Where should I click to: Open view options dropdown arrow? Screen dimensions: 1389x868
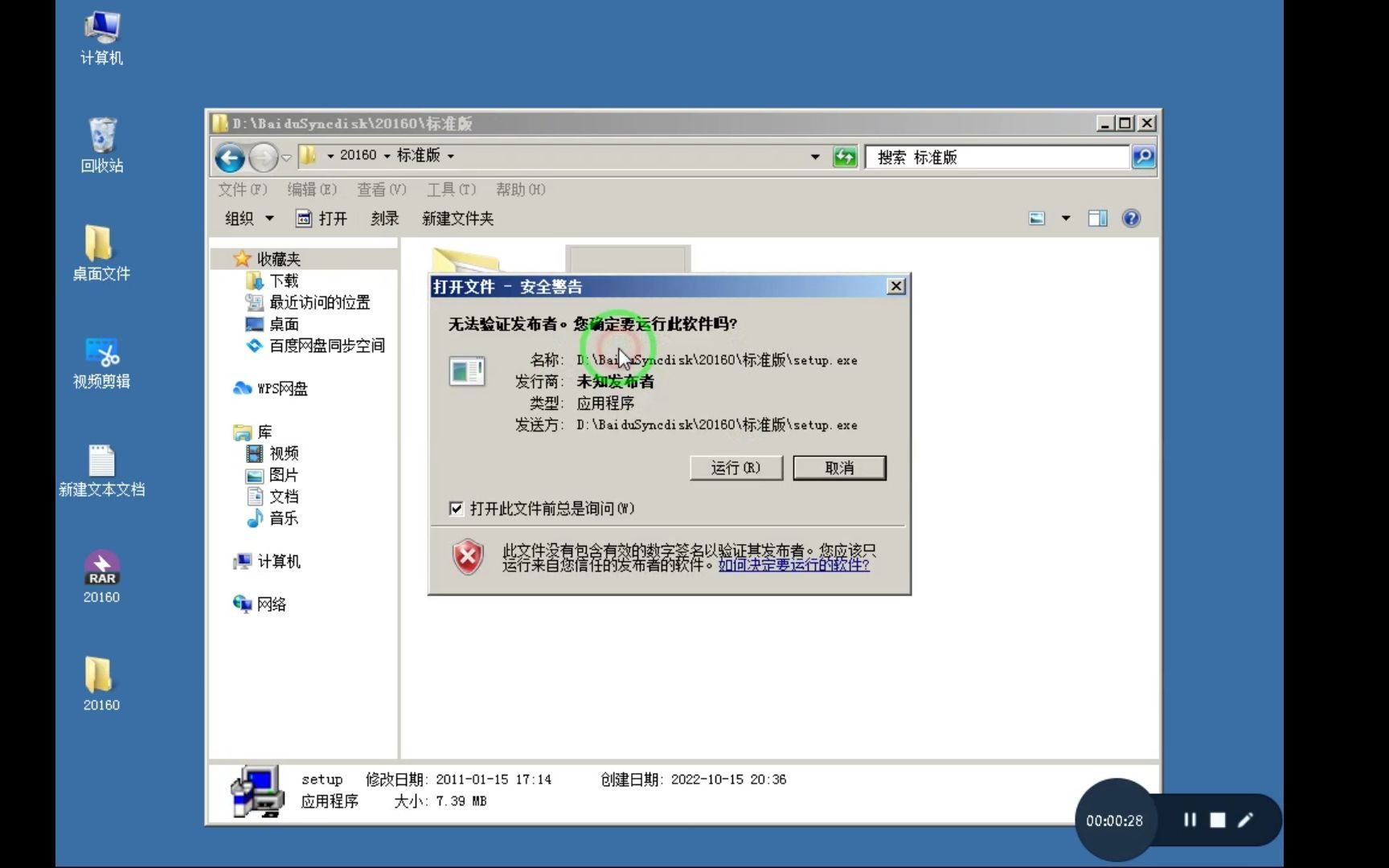click(1066, 219)
